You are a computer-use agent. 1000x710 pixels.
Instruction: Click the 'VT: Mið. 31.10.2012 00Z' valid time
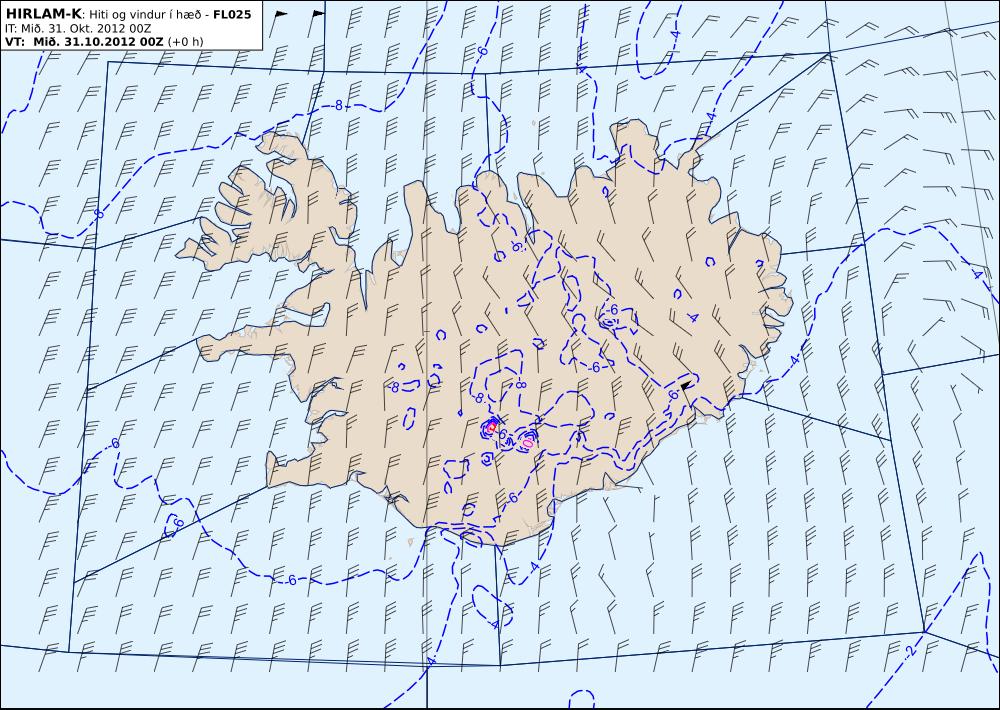coord(84,41)
